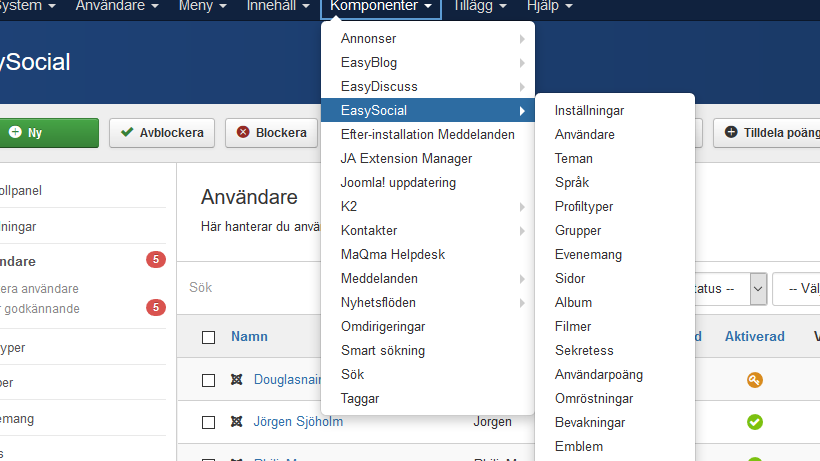Click the green activated checkmark for Jörgen Sjöholm
This screenshot has height=461, width=820.
755,422
